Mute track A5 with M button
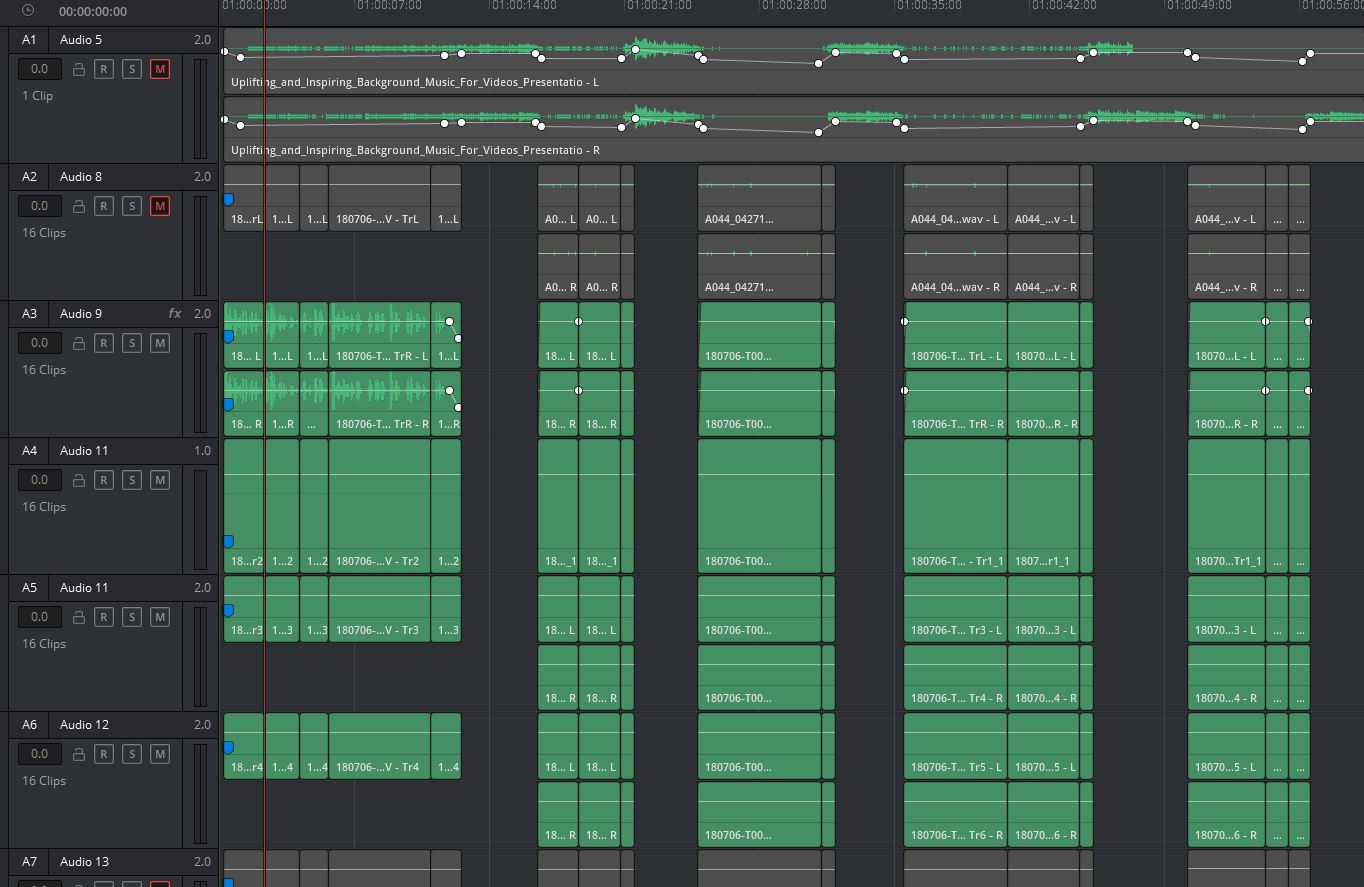 tap(159, 617)
